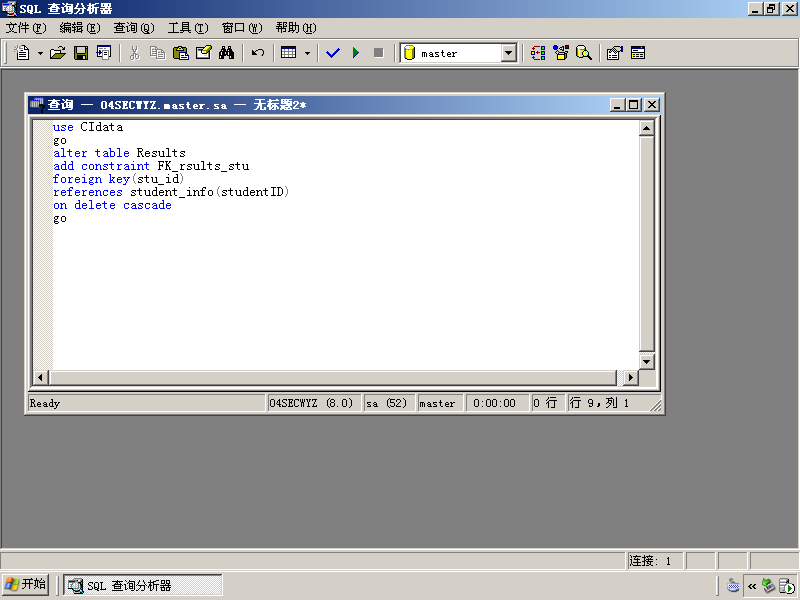Click 'master' in the query status bar
Image resolution: width=800 pixels, height=600 pixels.
coord(440,403)
